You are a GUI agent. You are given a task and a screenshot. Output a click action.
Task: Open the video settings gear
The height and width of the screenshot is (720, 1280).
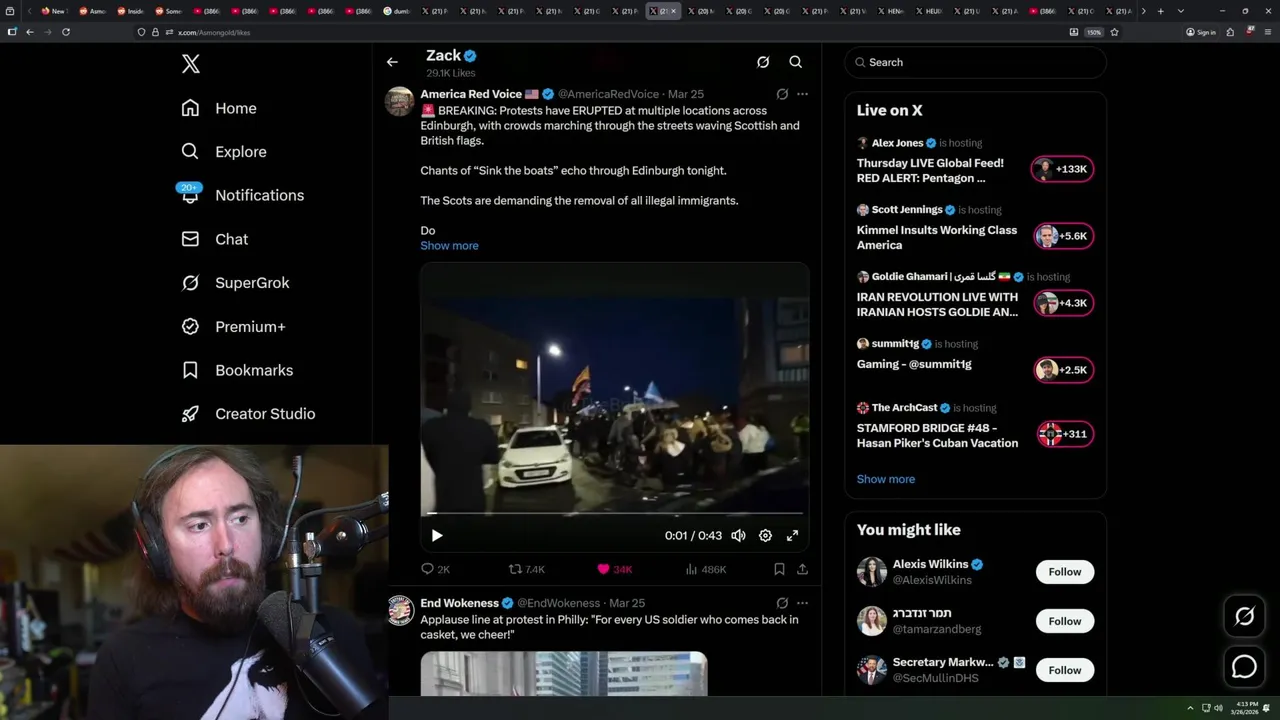click(x=765, y=536)
